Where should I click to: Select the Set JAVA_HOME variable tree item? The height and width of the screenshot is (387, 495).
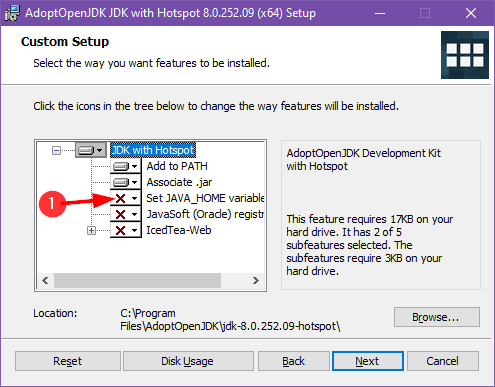coord(205,198)
